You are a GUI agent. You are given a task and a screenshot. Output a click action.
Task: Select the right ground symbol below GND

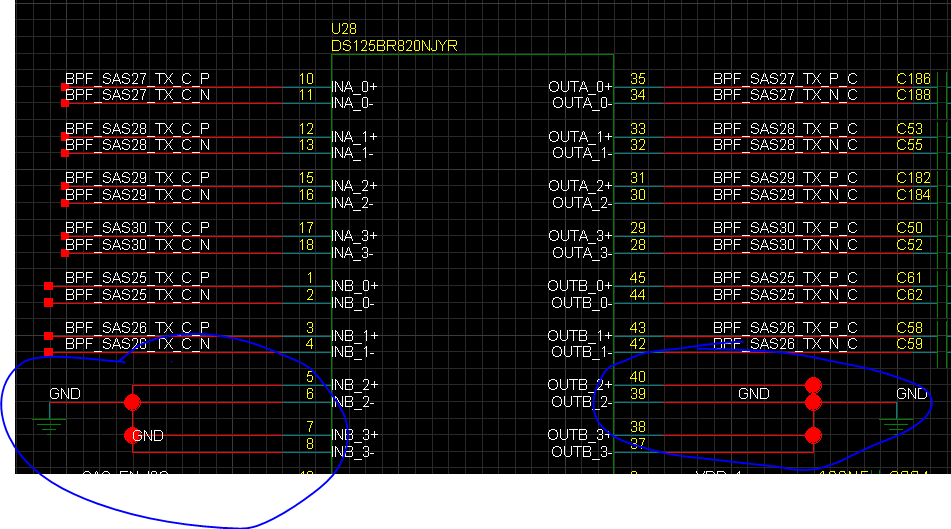click(x=896, y=426)
